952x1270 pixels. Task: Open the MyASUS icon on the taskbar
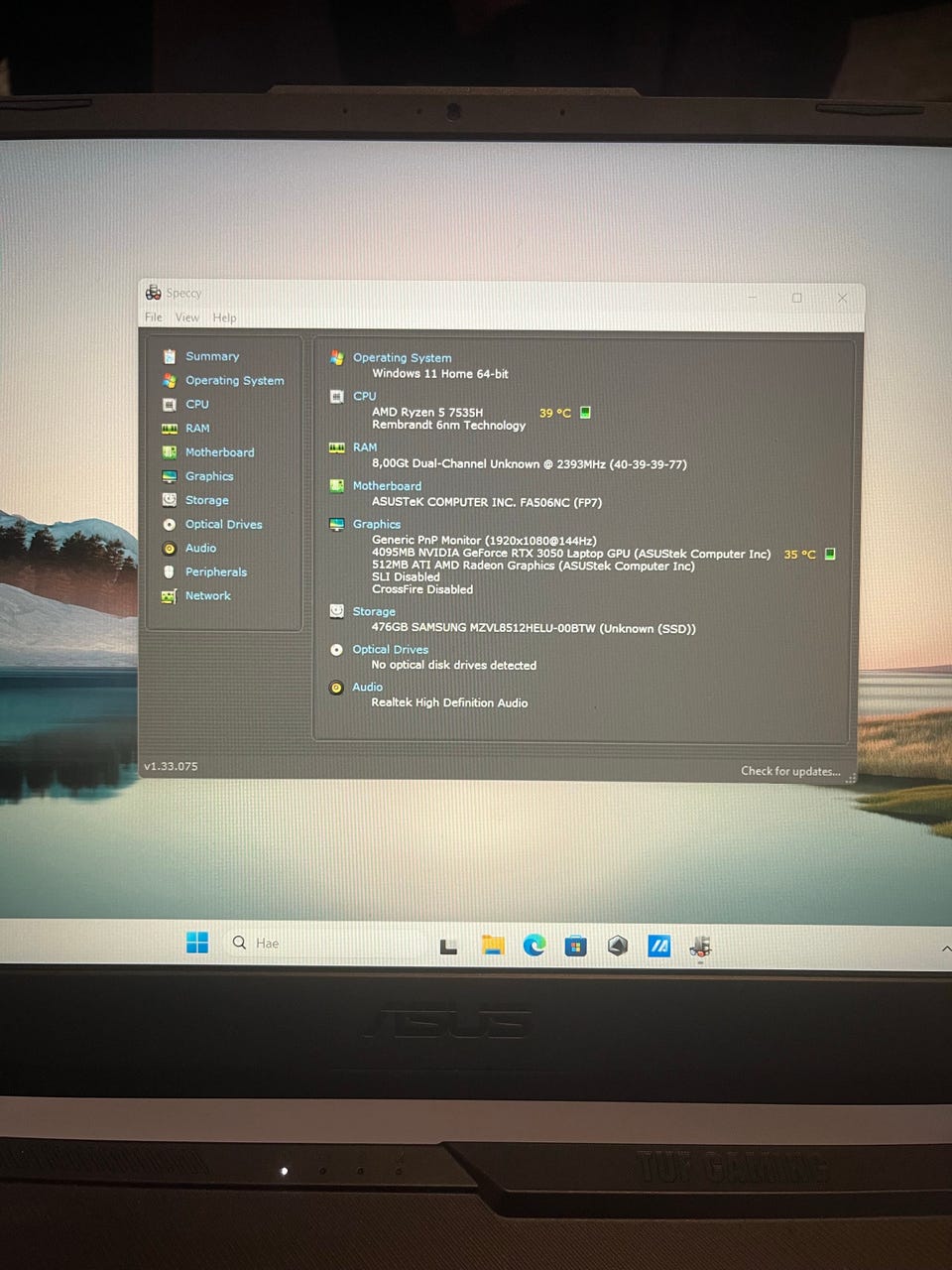(659, 947)
